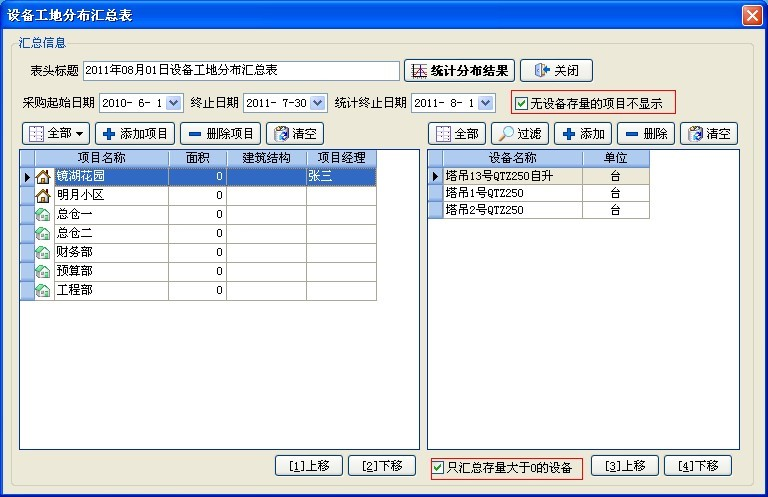Click the [1]上移 button
Screen dimensions: 768x497
[309, 466]
